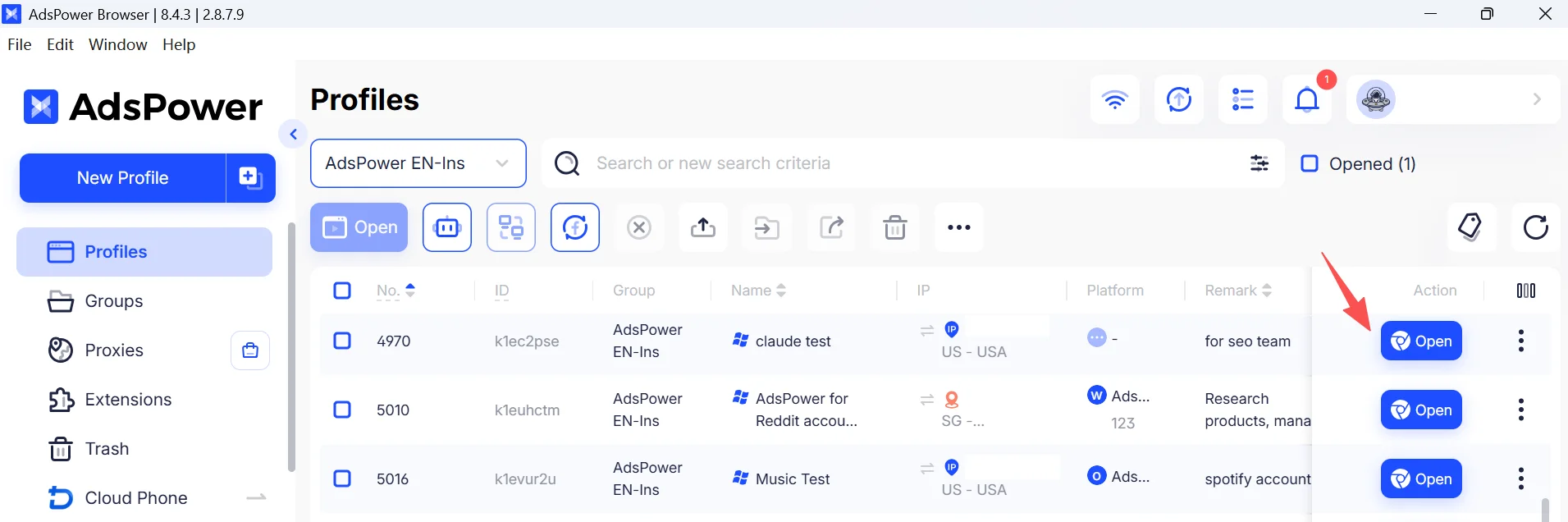
Task: Open the task list icon
Action: (1243, 99)
